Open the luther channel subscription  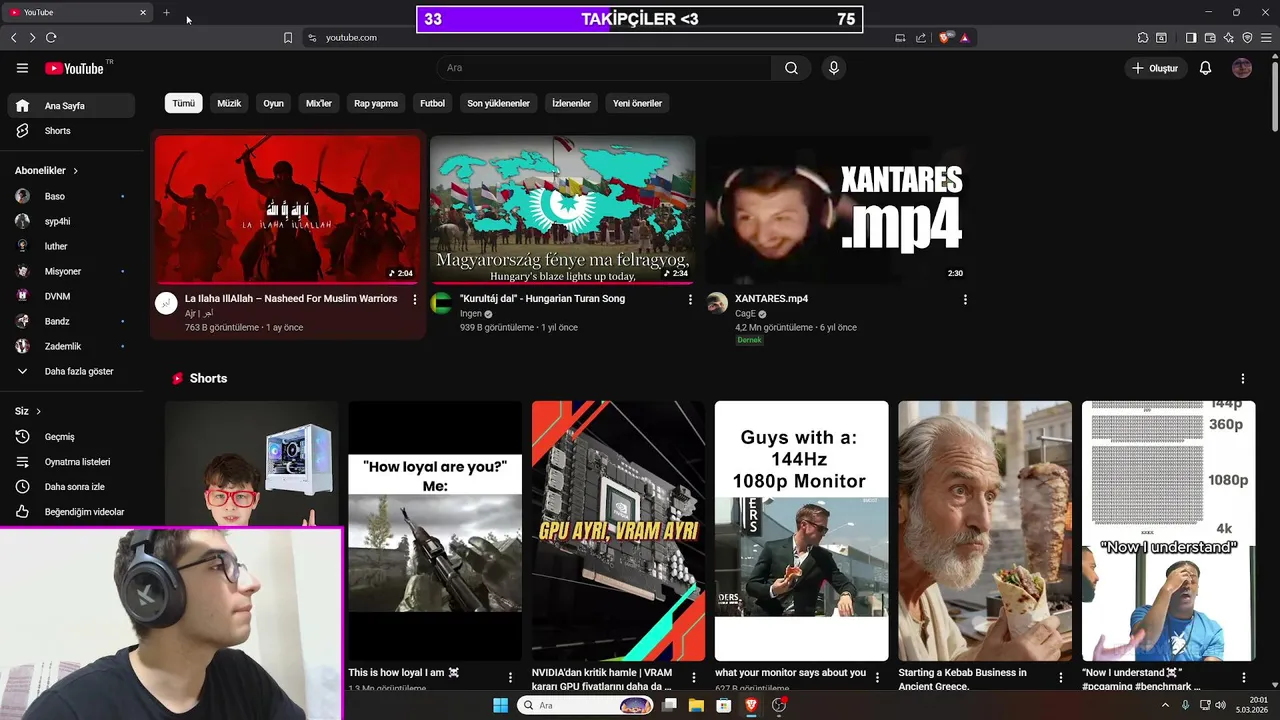(x=71, y=246)
